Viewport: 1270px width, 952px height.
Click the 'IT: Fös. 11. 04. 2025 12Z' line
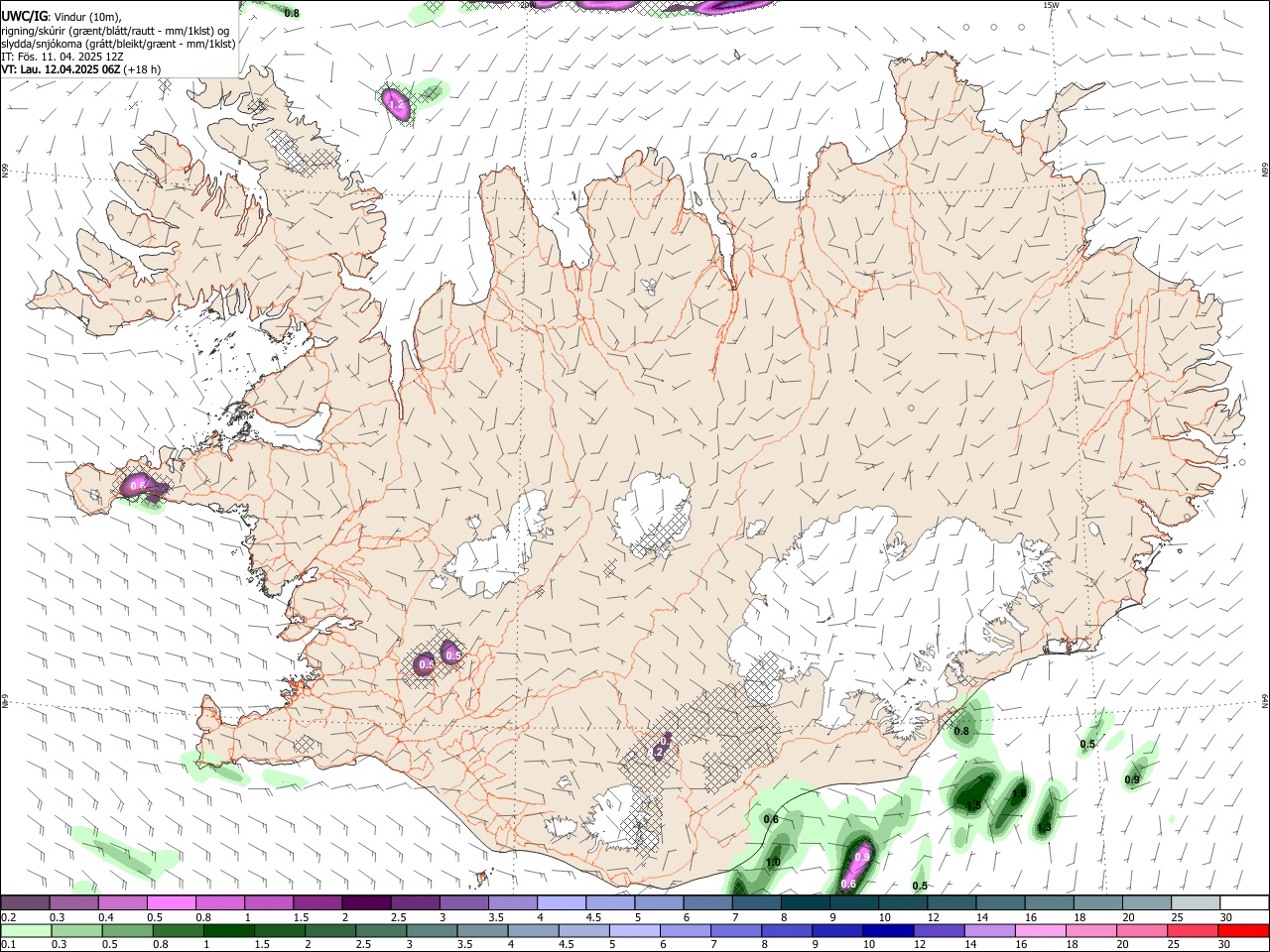(63, 57)
